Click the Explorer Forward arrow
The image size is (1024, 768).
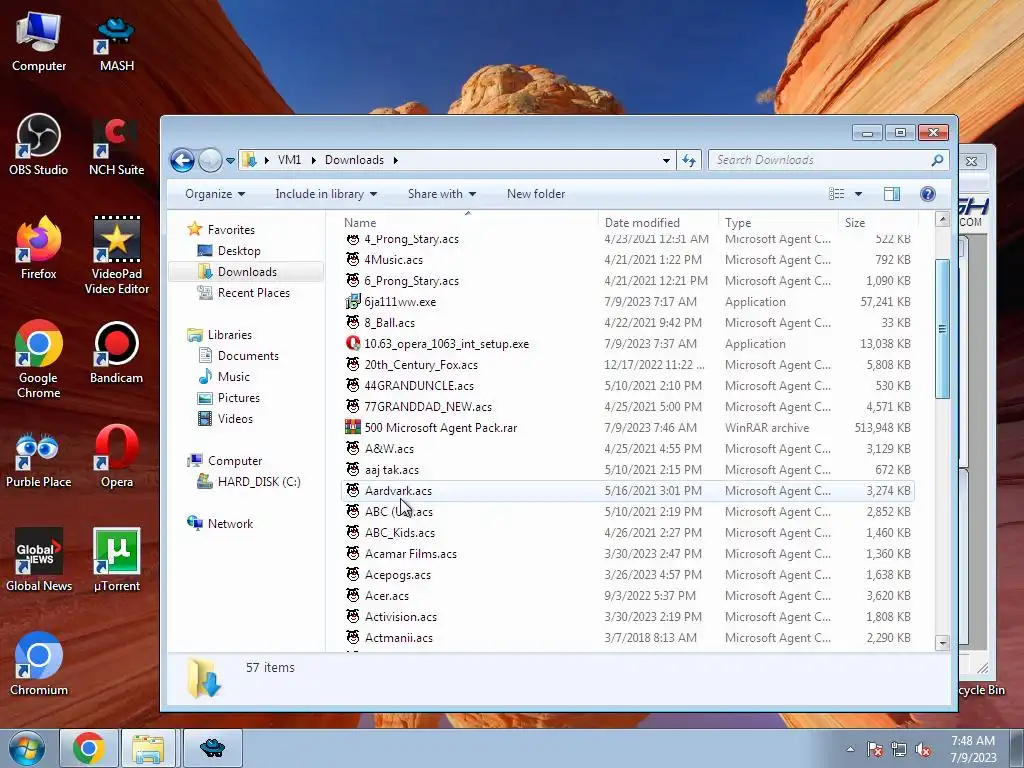click(210, 160)
